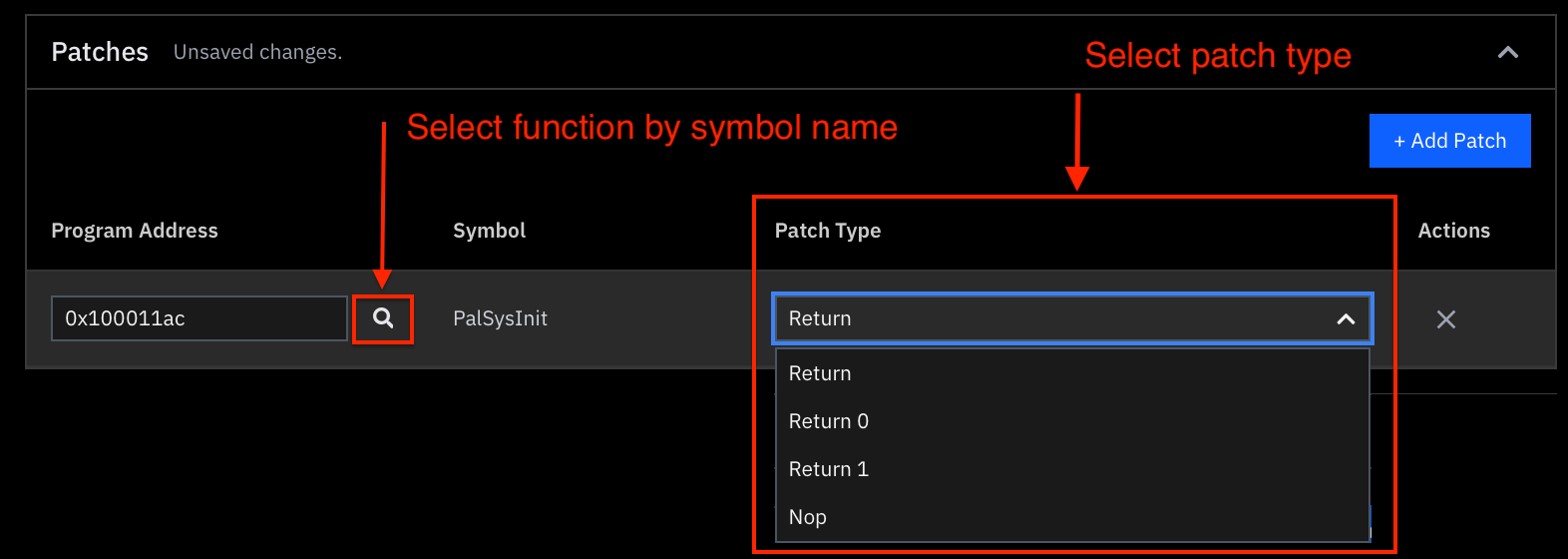1568x559 pixels.
Task: Remove the PalSysInit patch row
Action: [1445, 319]
